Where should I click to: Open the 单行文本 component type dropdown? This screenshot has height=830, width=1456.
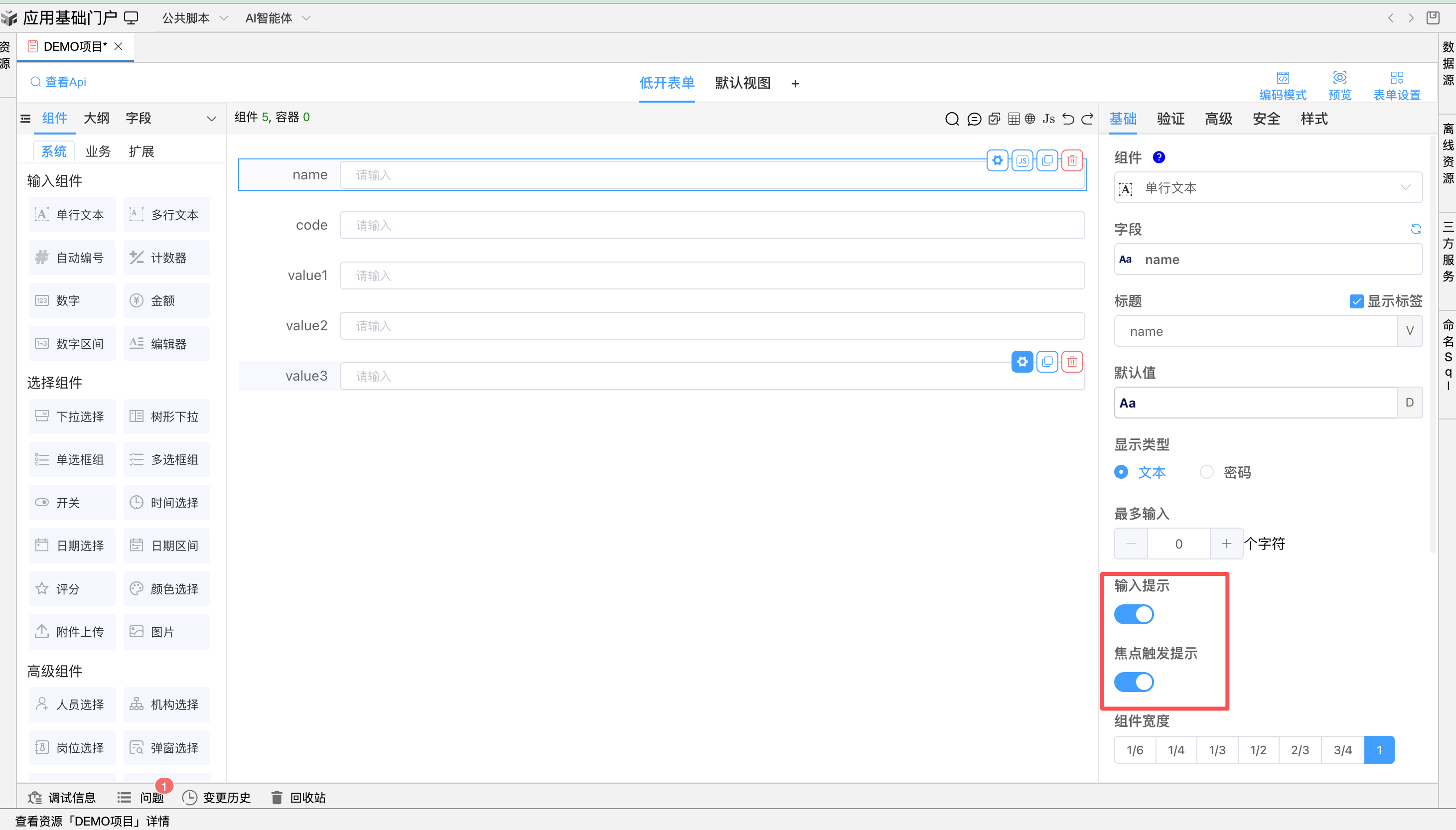point(1268,187)
